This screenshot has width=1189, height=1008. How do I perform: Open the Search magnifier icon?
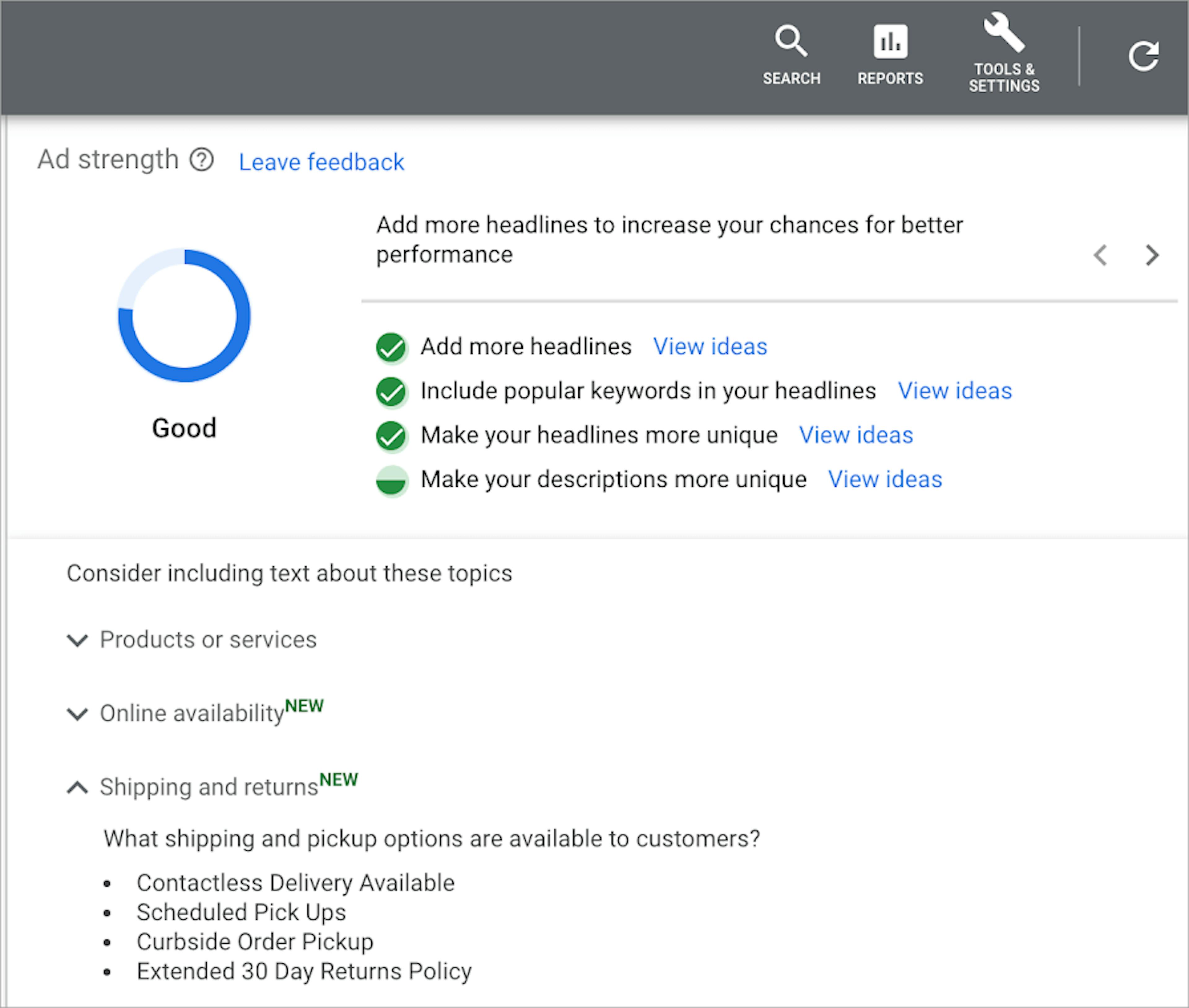click(x=791, y=42)
